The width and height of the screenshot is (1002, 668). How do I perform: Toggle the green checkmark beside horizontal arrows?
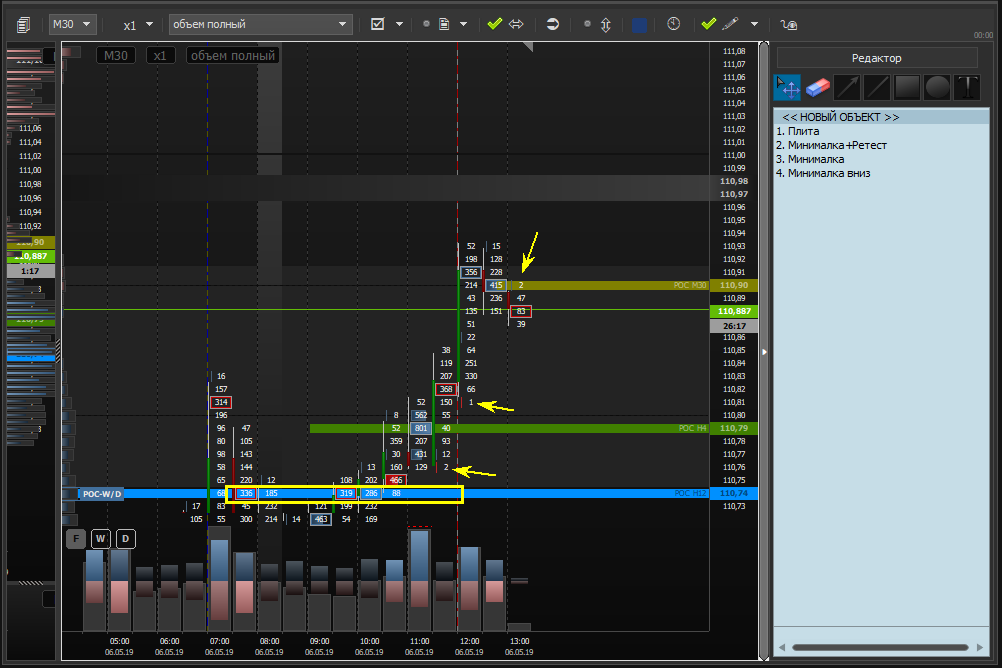tap(495, 24)
